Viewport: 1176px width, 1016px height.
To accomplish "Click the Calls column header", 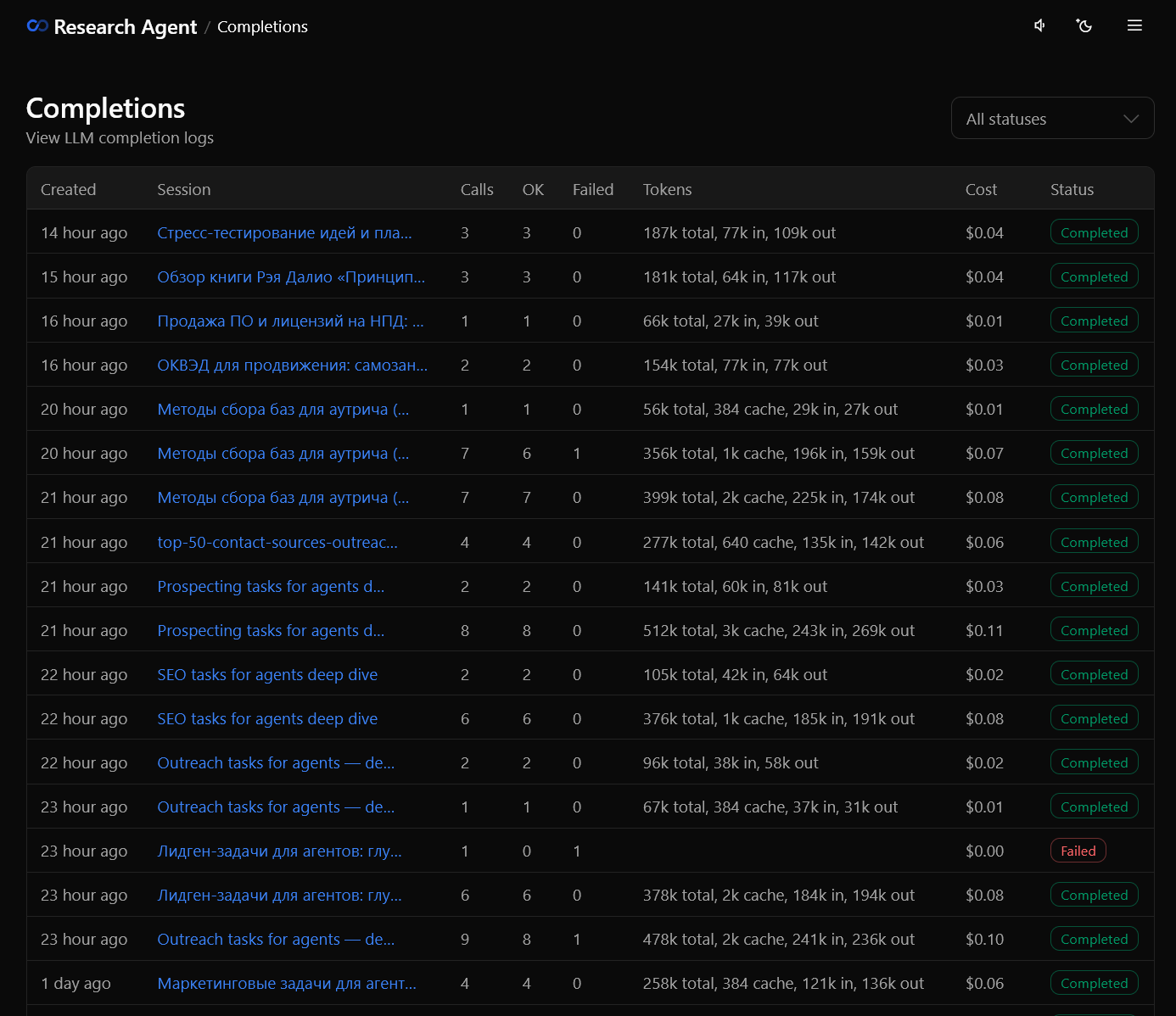I will (477, 190).
